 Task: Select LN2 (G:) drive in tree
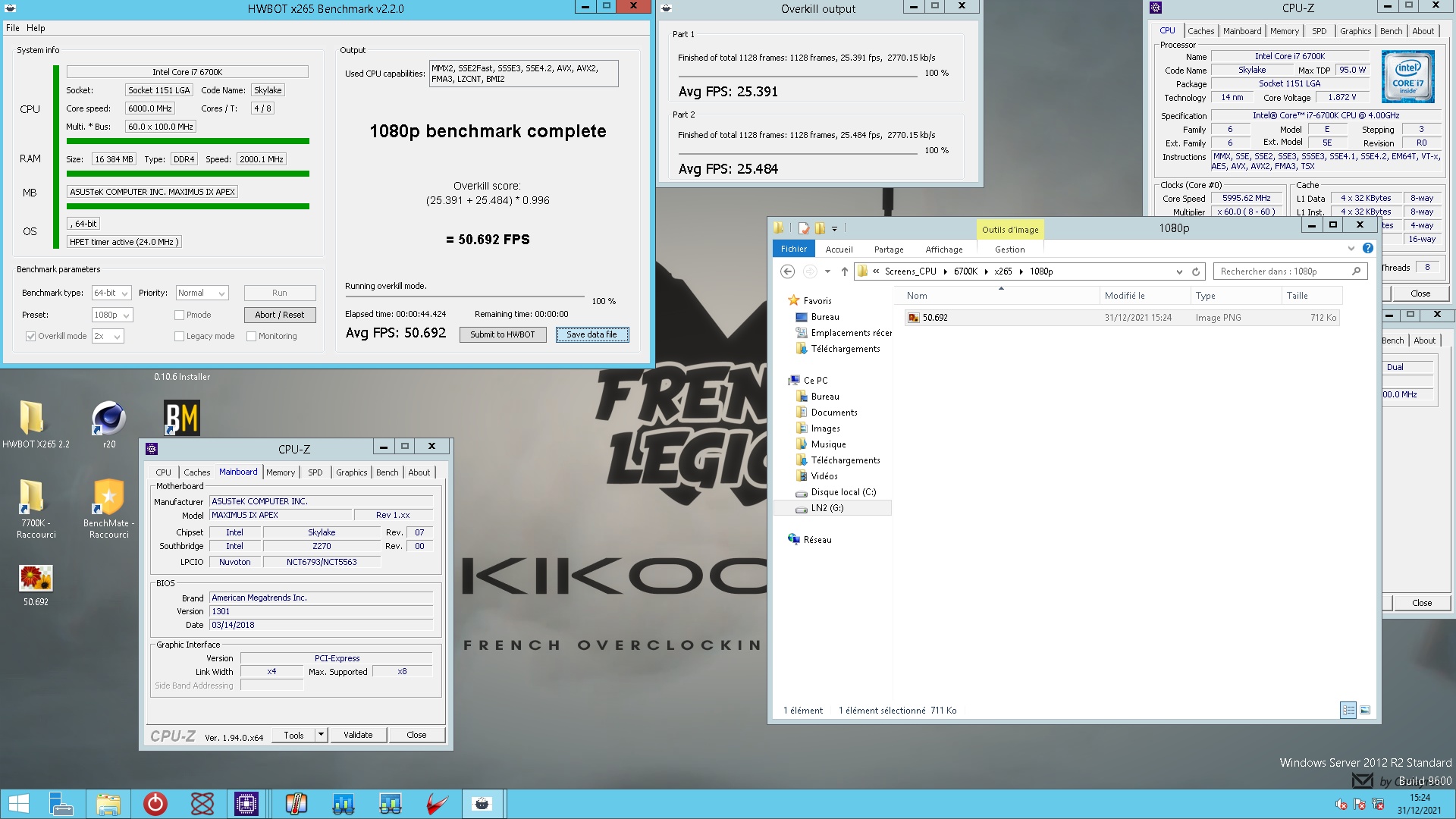(827, 508)
